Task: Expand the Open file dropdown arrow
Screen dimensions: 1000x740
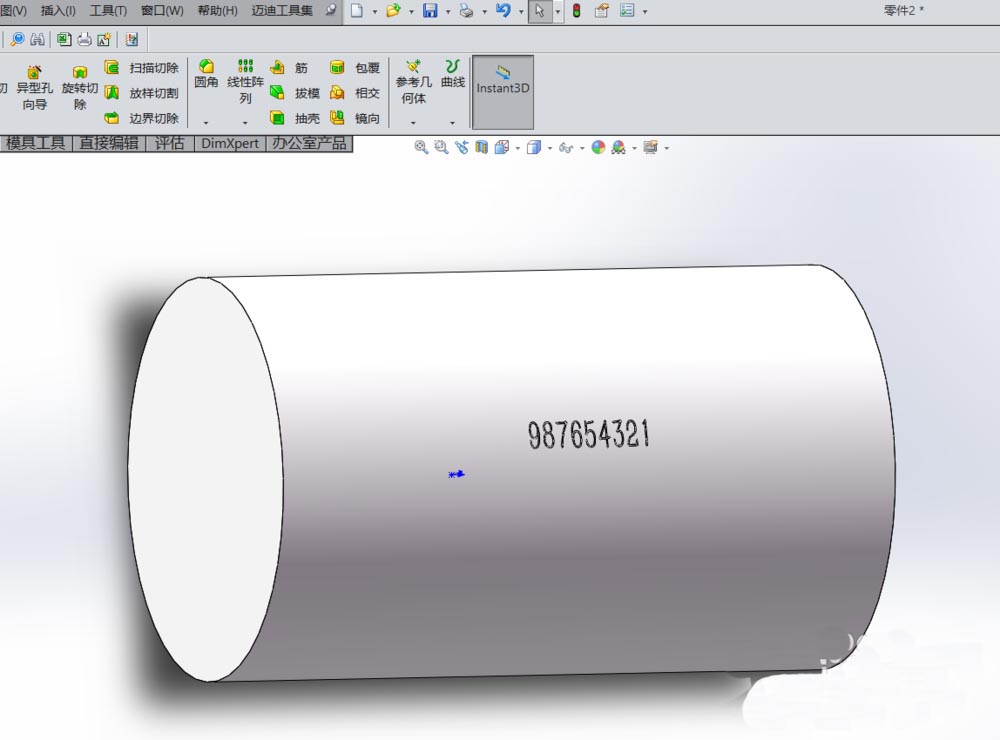Action: [x=411, y=11]
